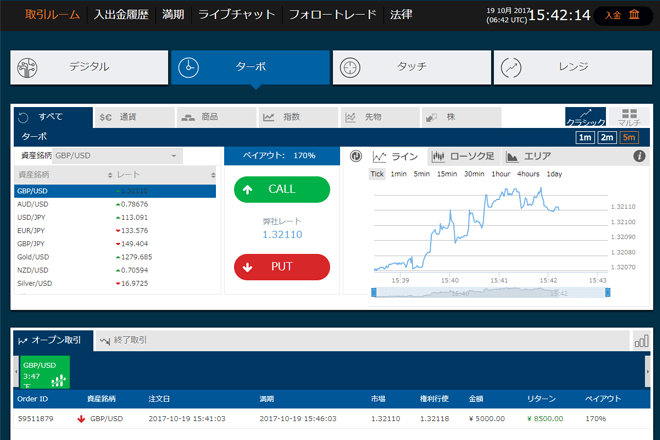The image size is (660, 440).
Task: Filter assets by 商品
Action: pos(216,117)
